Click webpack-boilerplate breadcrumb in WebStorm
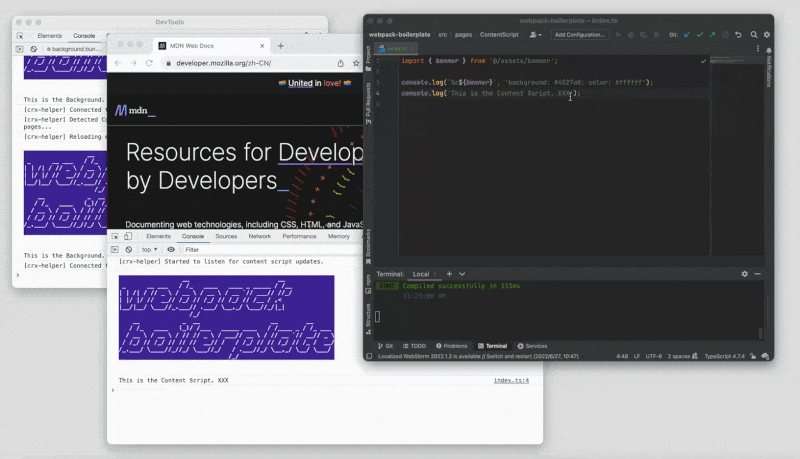Screen dimensions: 800x459 tap(399, 35)
